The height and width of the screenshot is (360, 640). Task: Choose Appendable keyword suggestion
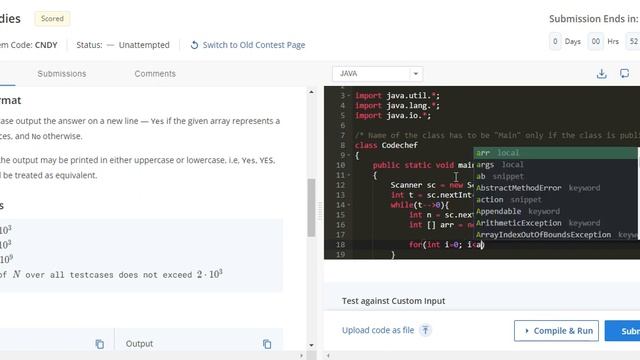tap(556, 211)
